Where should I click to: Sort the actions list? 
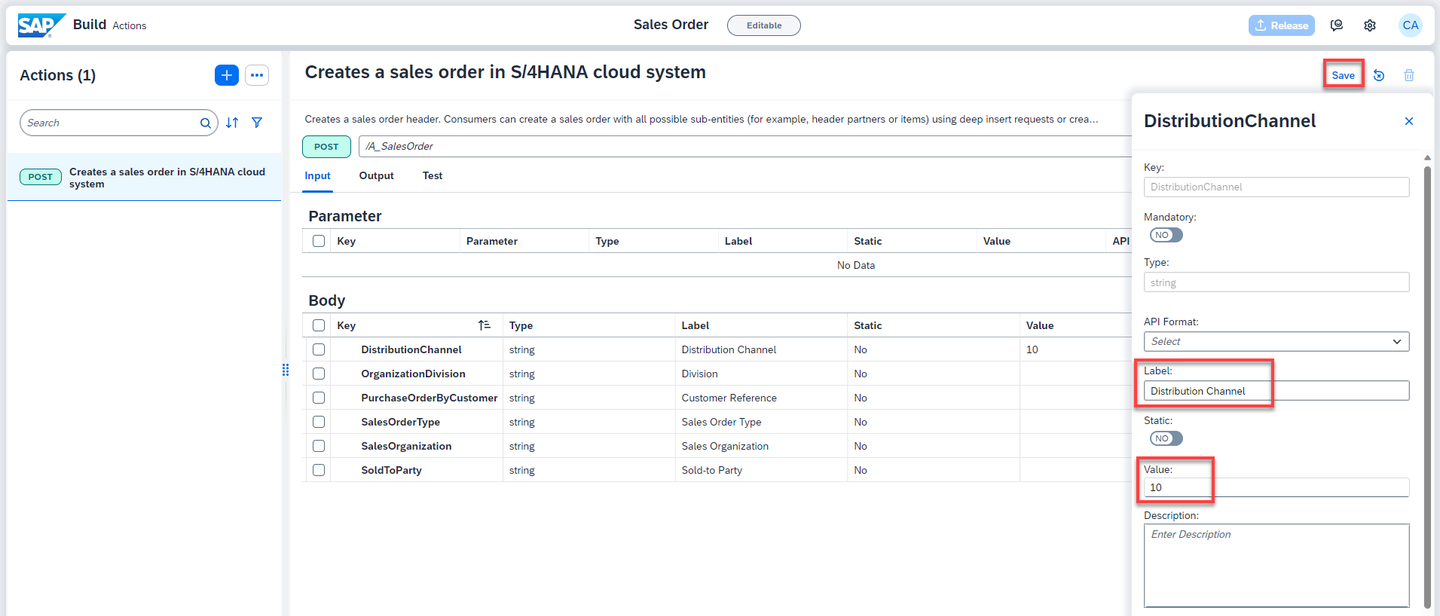pyautogui.click(x=232, y=123)
